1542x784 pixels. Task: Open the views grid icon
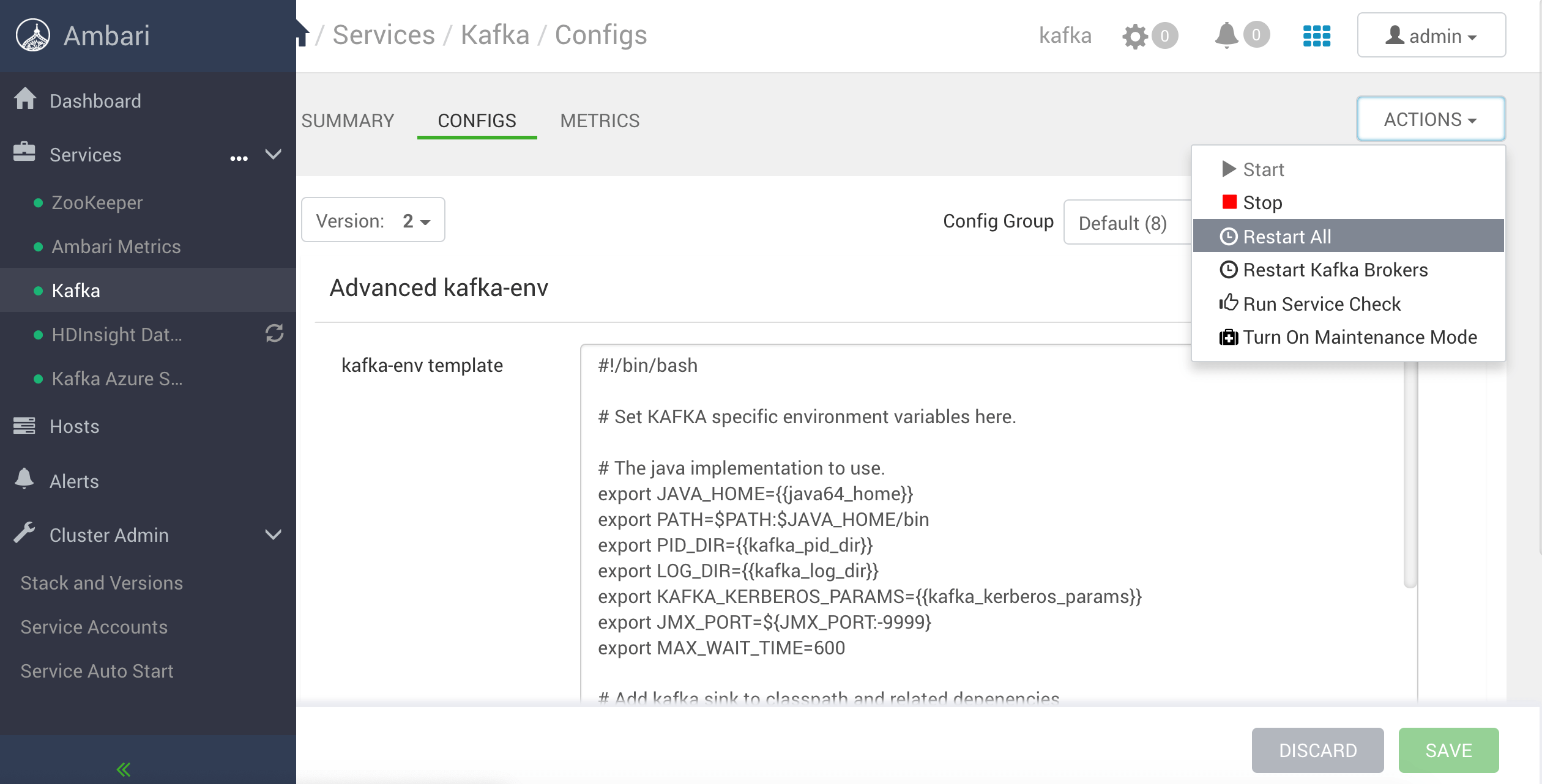click(1317, 36)
